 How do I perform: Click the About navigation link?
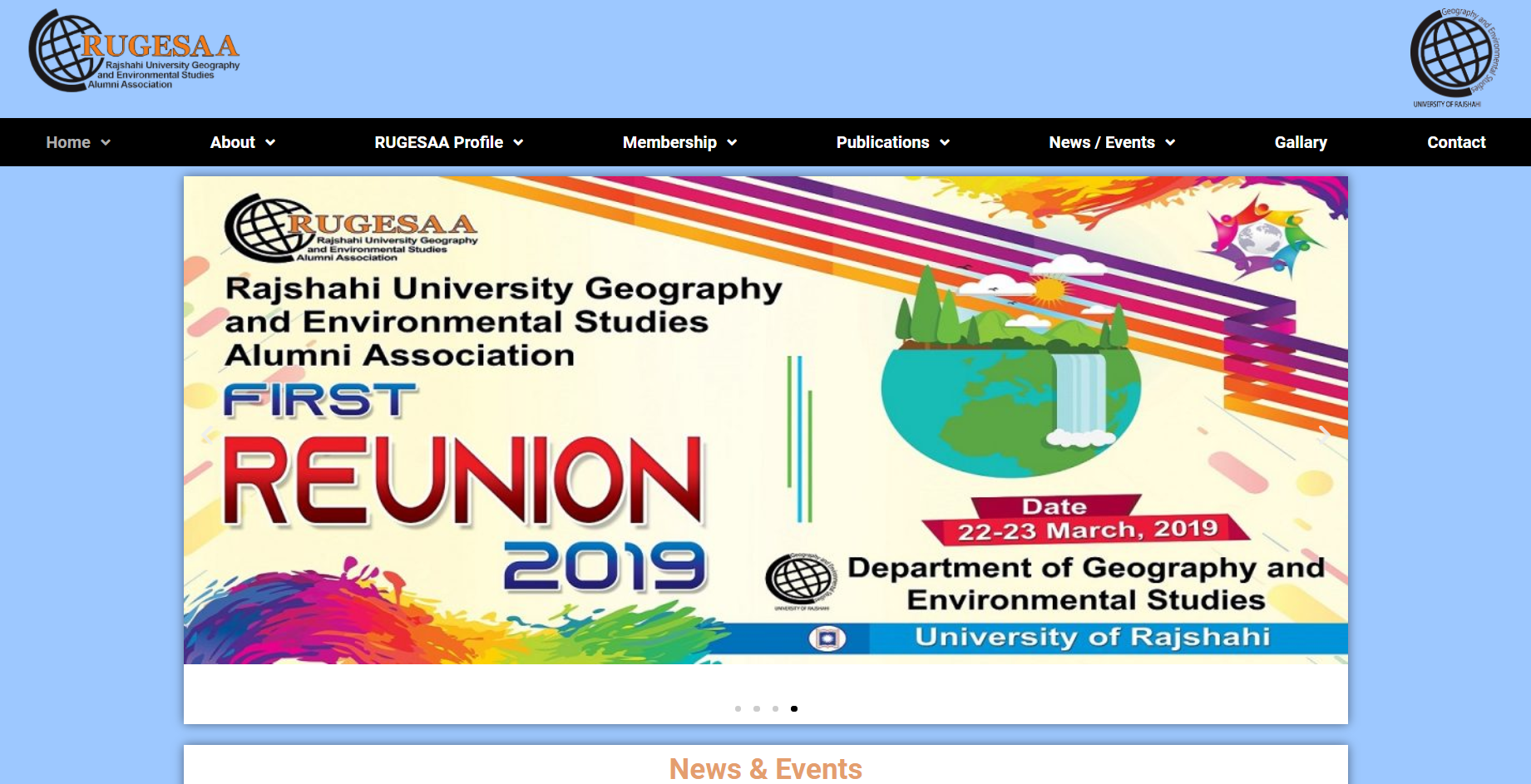coord(232,142)
